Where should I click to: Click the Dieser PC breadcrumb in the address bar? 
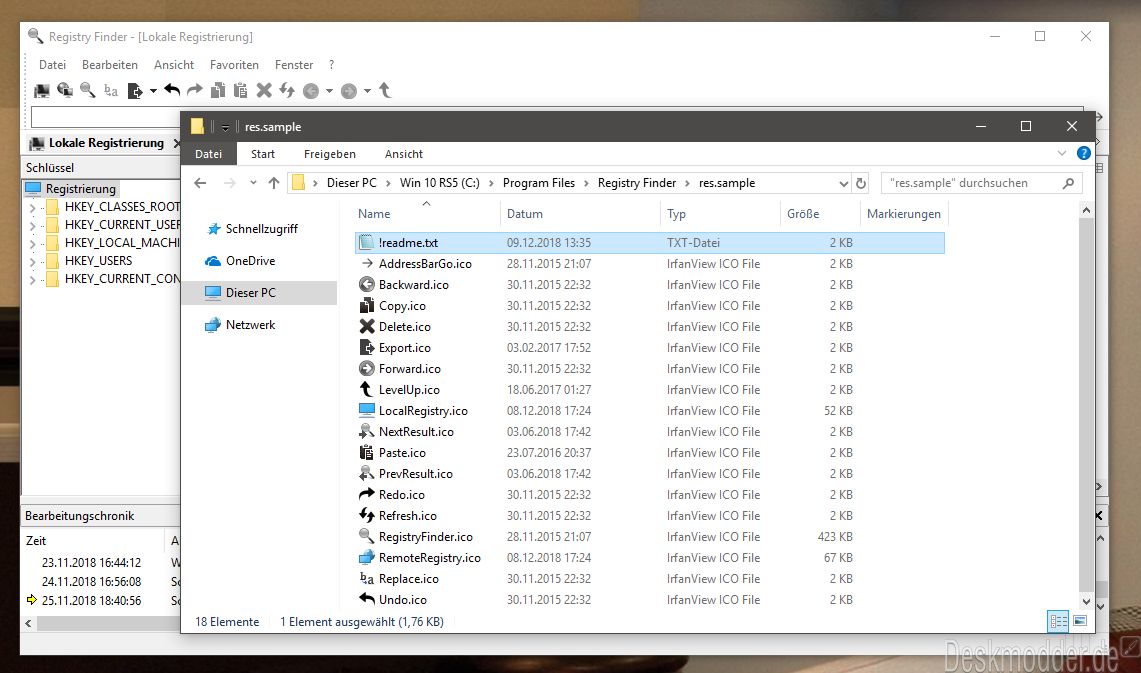351,183
